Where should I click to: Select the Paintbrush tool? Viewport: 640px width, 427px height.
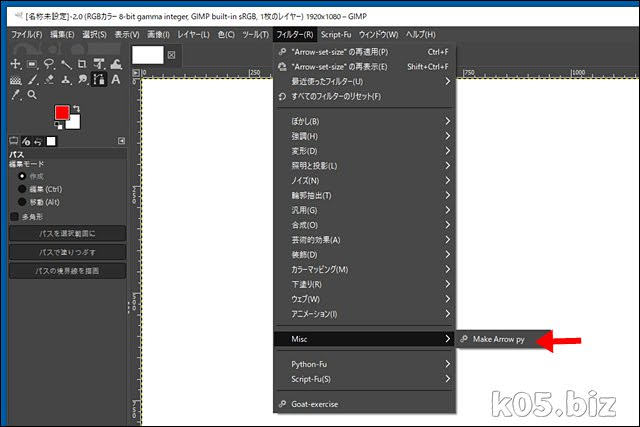click(32, 80)
